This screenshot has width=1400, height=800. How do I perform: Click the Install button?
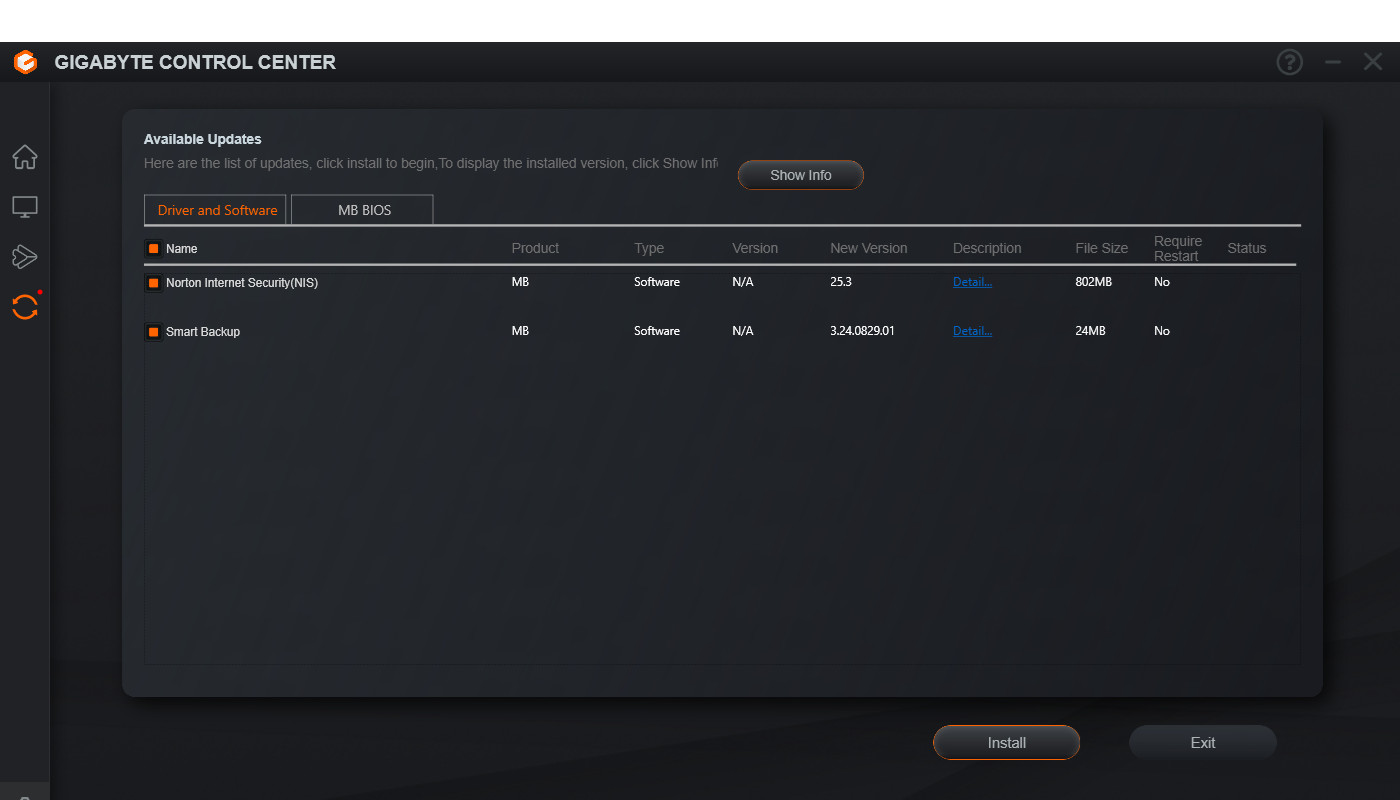point(1007,743)
